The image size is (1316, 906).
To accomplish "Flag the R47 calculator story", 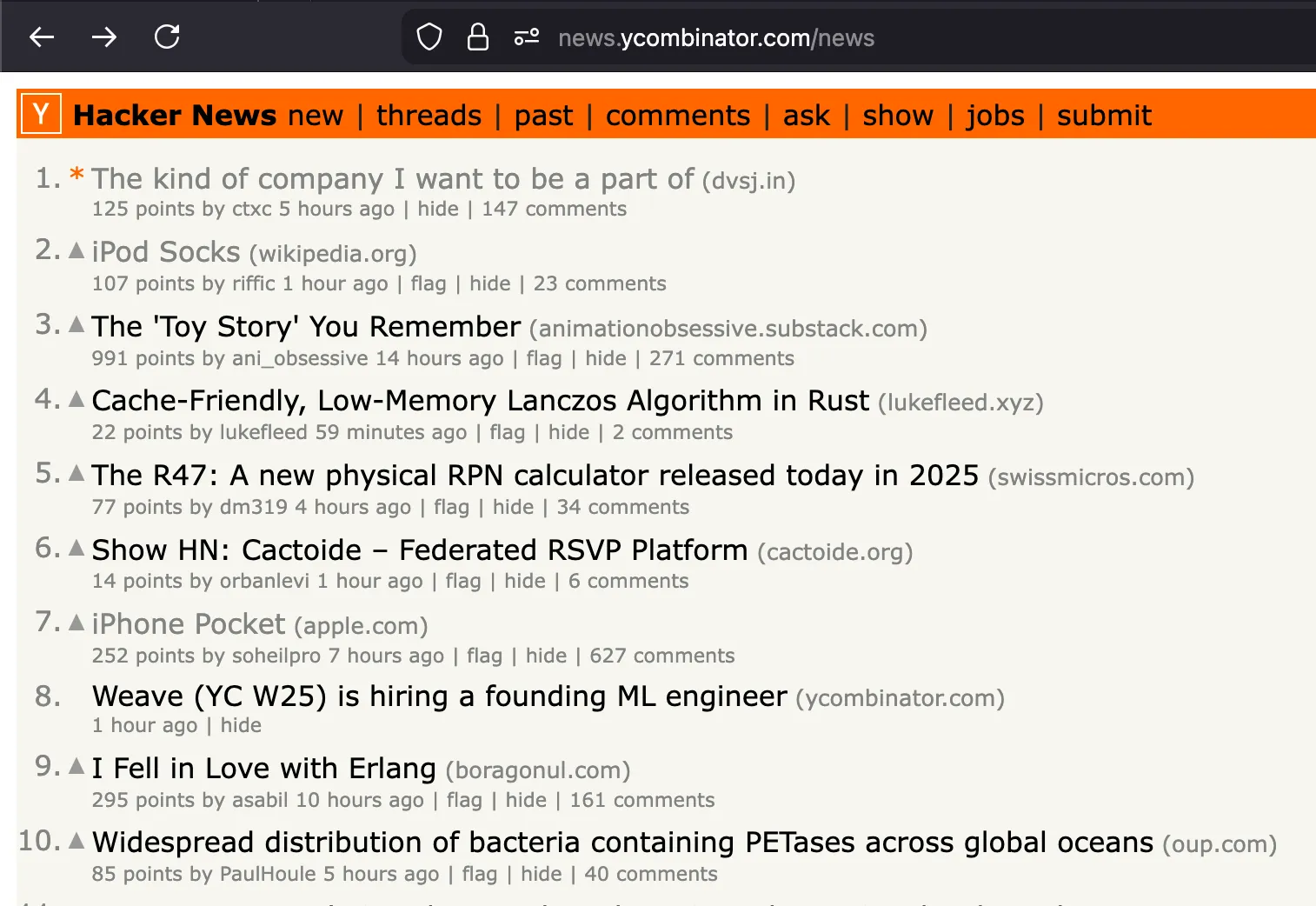I will point(451,507).
